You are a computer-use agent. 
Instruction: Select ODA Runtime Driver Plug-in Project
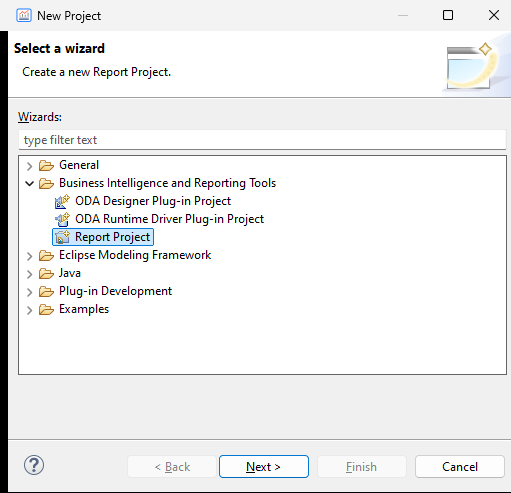[x=169, y=219]
